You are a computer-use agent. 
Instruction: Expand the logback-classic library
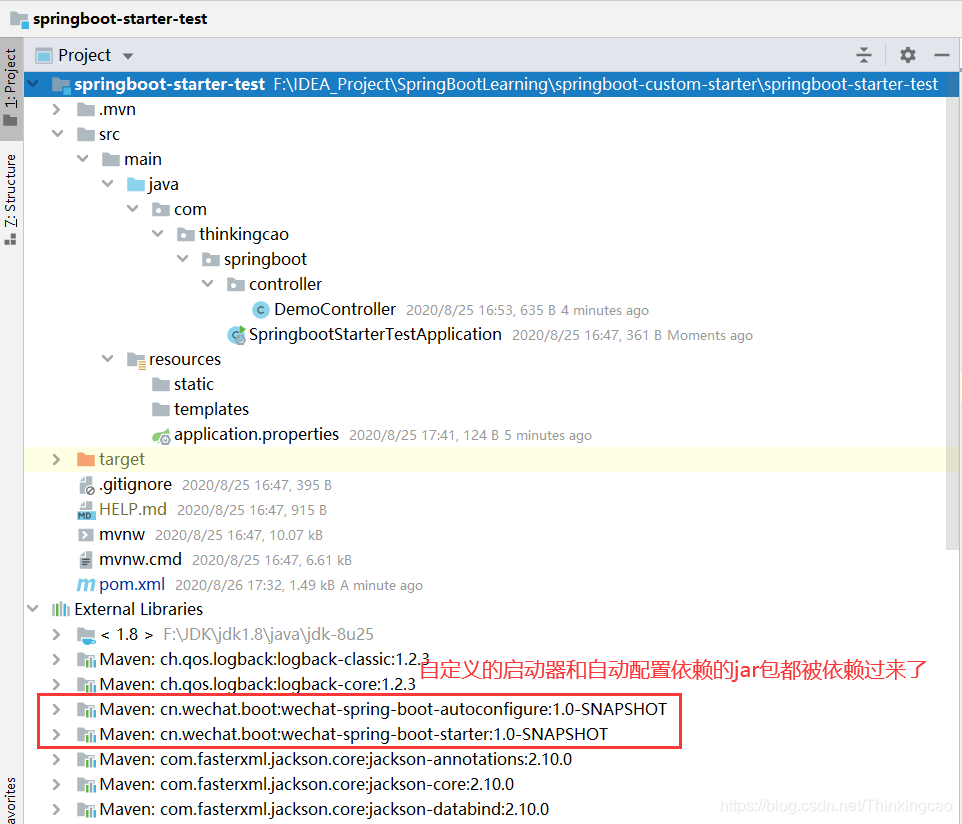tap(57, 659)
